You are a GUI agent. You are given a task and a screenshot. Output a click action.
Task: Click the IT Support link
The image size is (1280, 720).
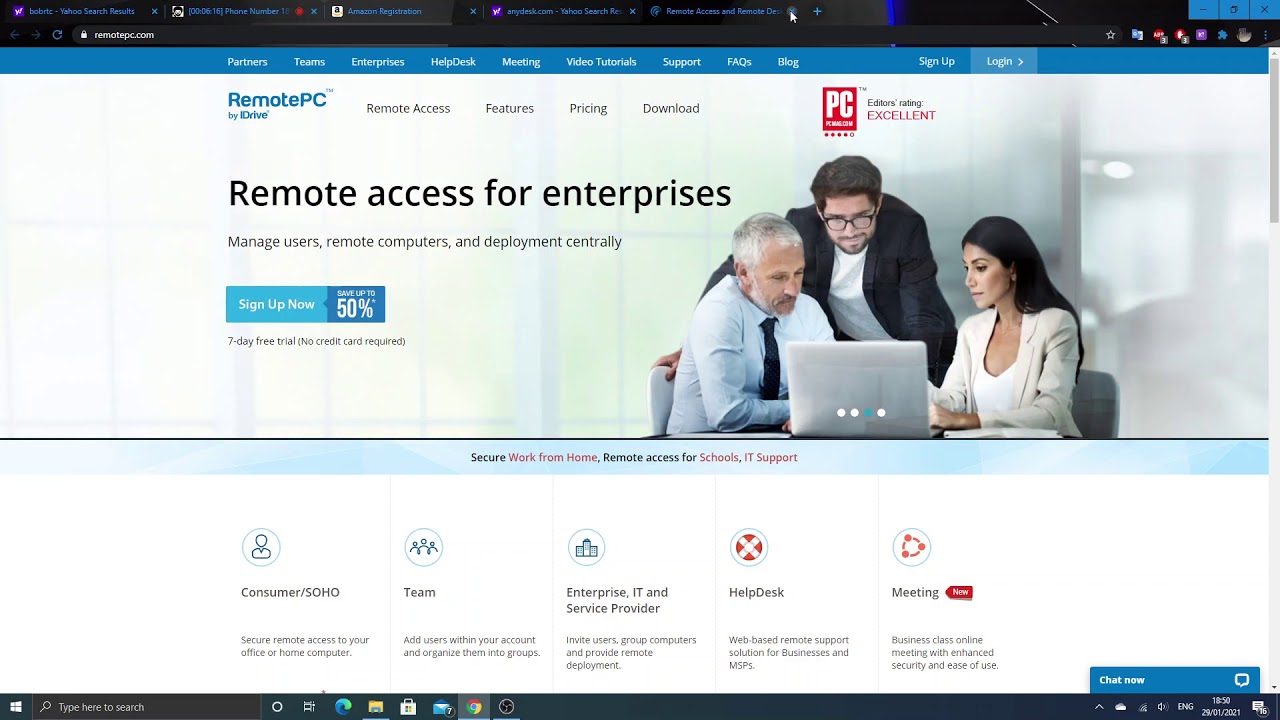pos(771,457)
